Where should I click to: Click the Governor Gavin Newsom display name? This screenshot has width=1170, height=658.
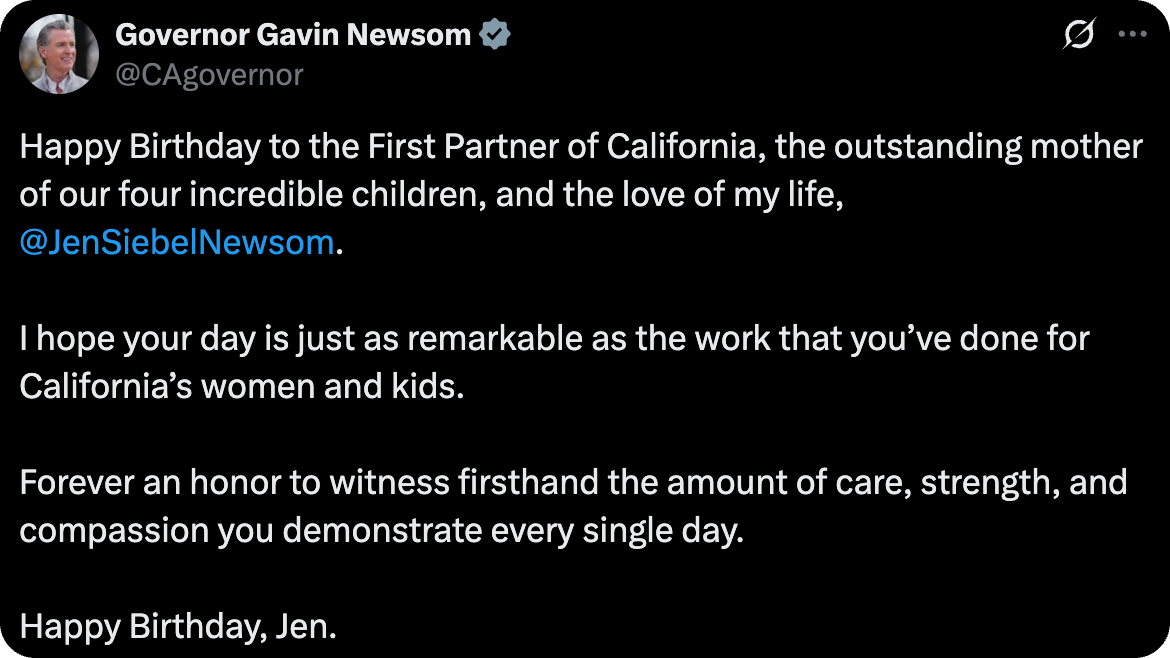[x=293, y=34]
